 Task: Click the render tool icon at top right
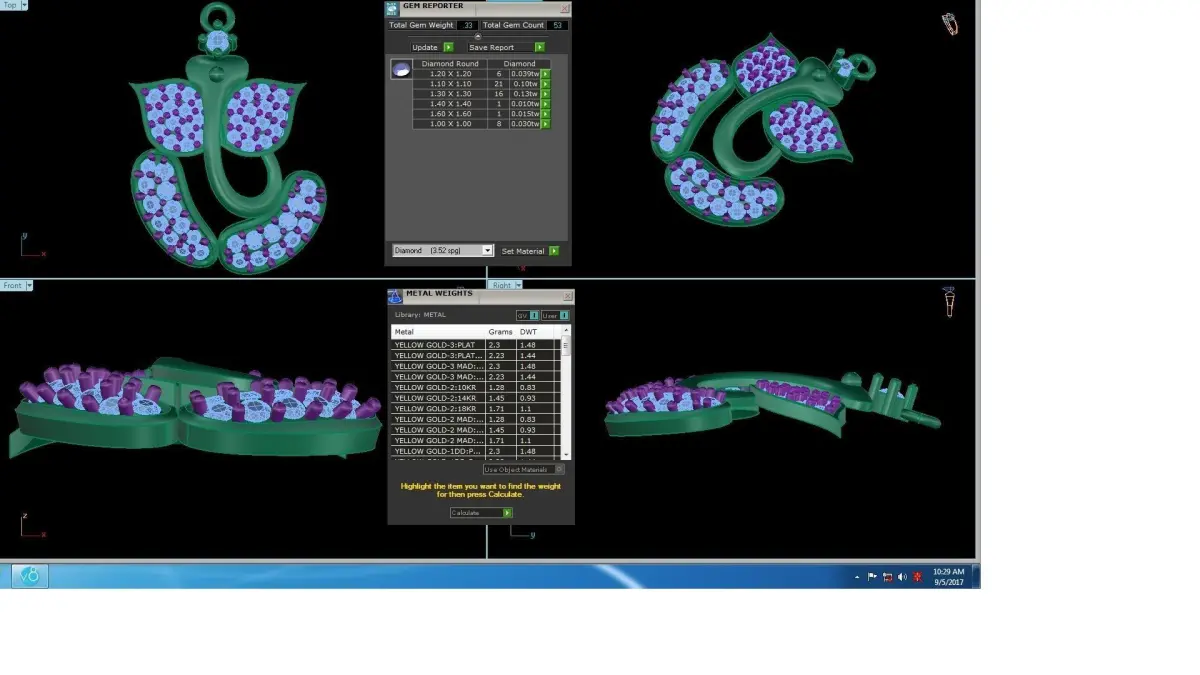click(949, 23)
